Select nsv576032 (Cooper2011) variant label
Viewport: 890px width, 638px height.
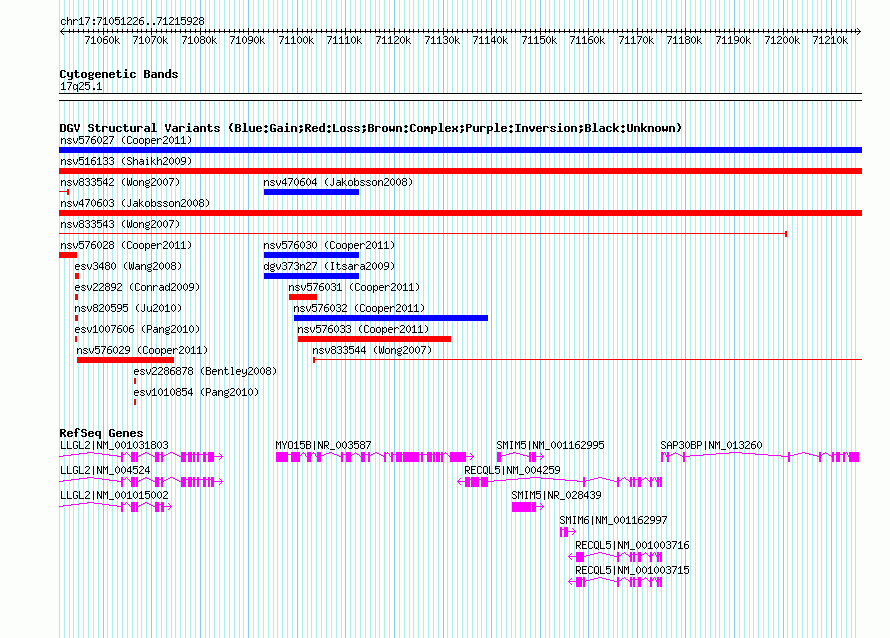359,308
